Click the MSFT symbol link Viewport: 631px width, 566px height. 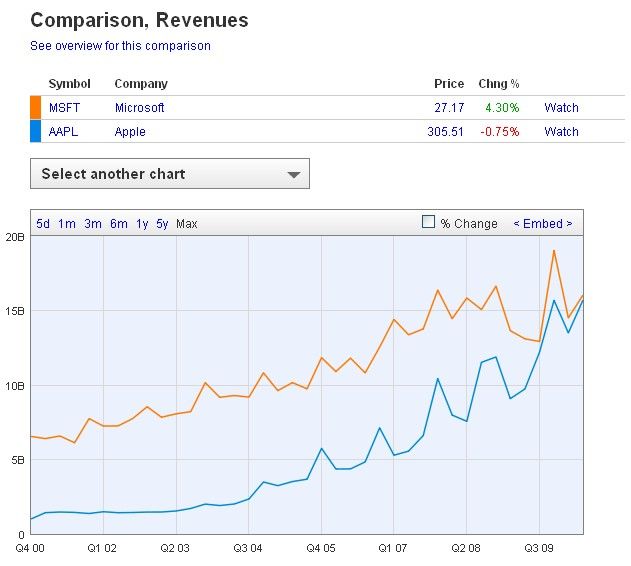pos(64,107)
